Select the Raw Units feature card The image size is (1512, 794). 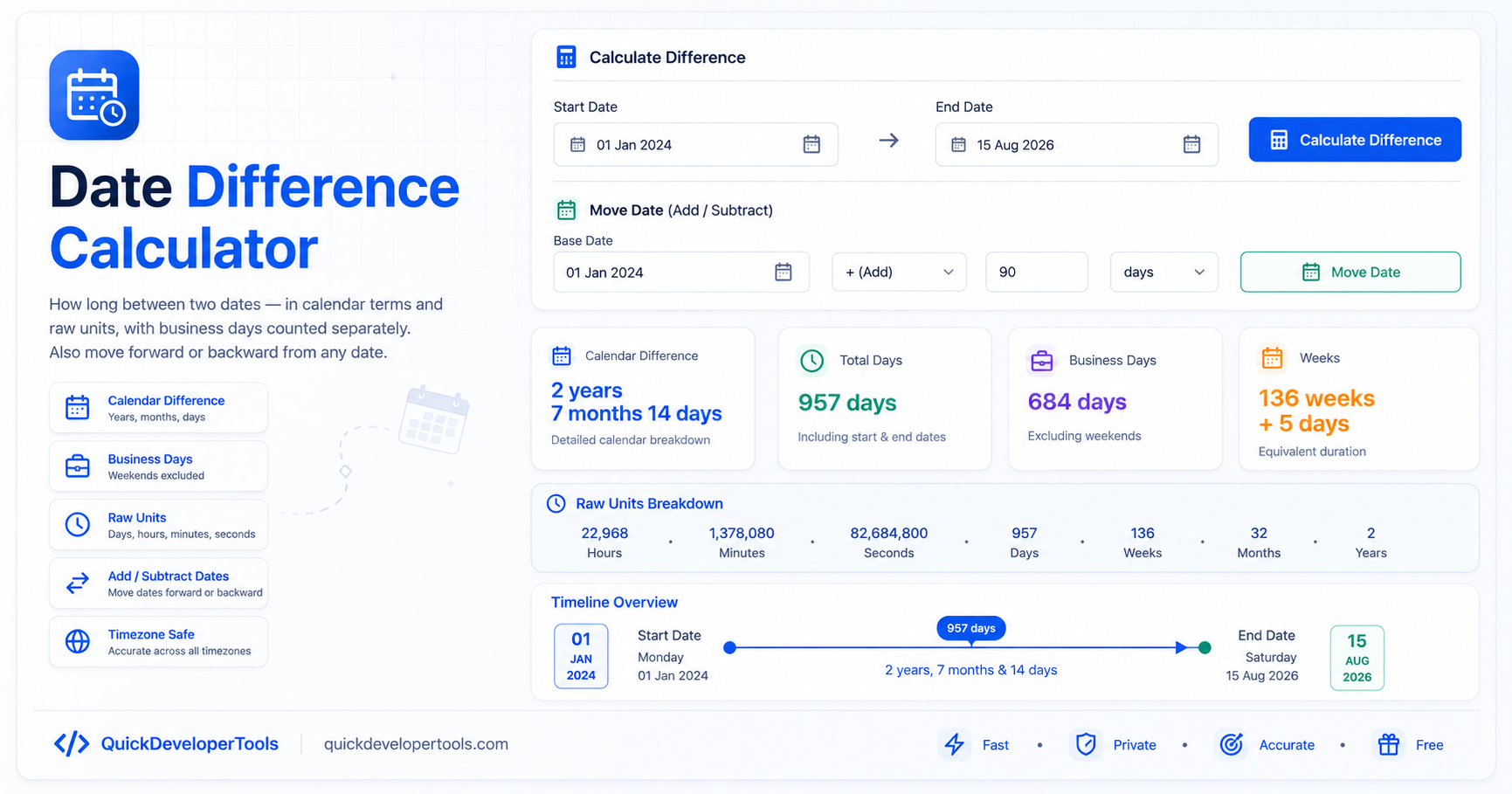coord(158,525)
